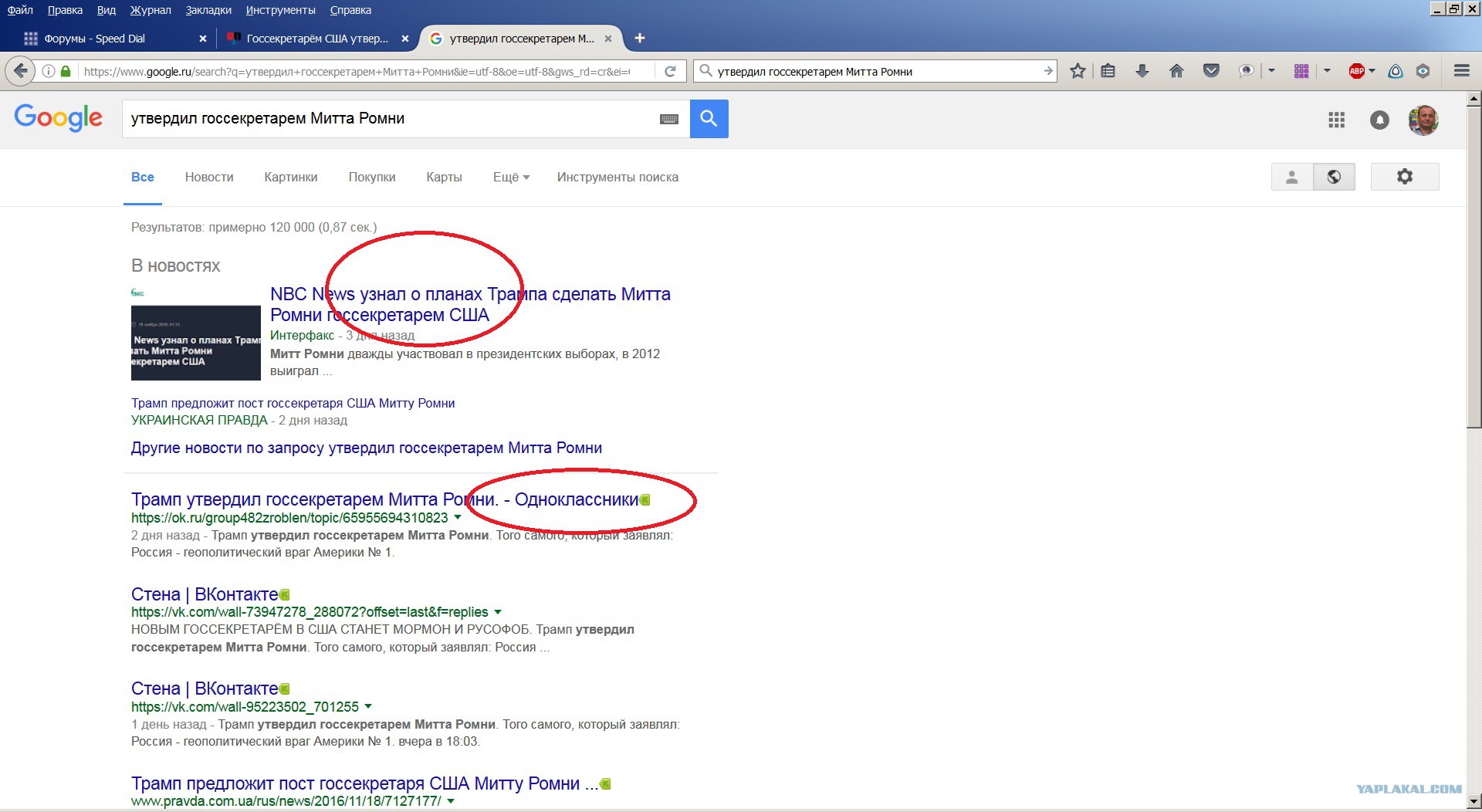The image size is (1482, 812).
Task: Switch to global results with the globe toggle
Action: tap(1334, 177)
